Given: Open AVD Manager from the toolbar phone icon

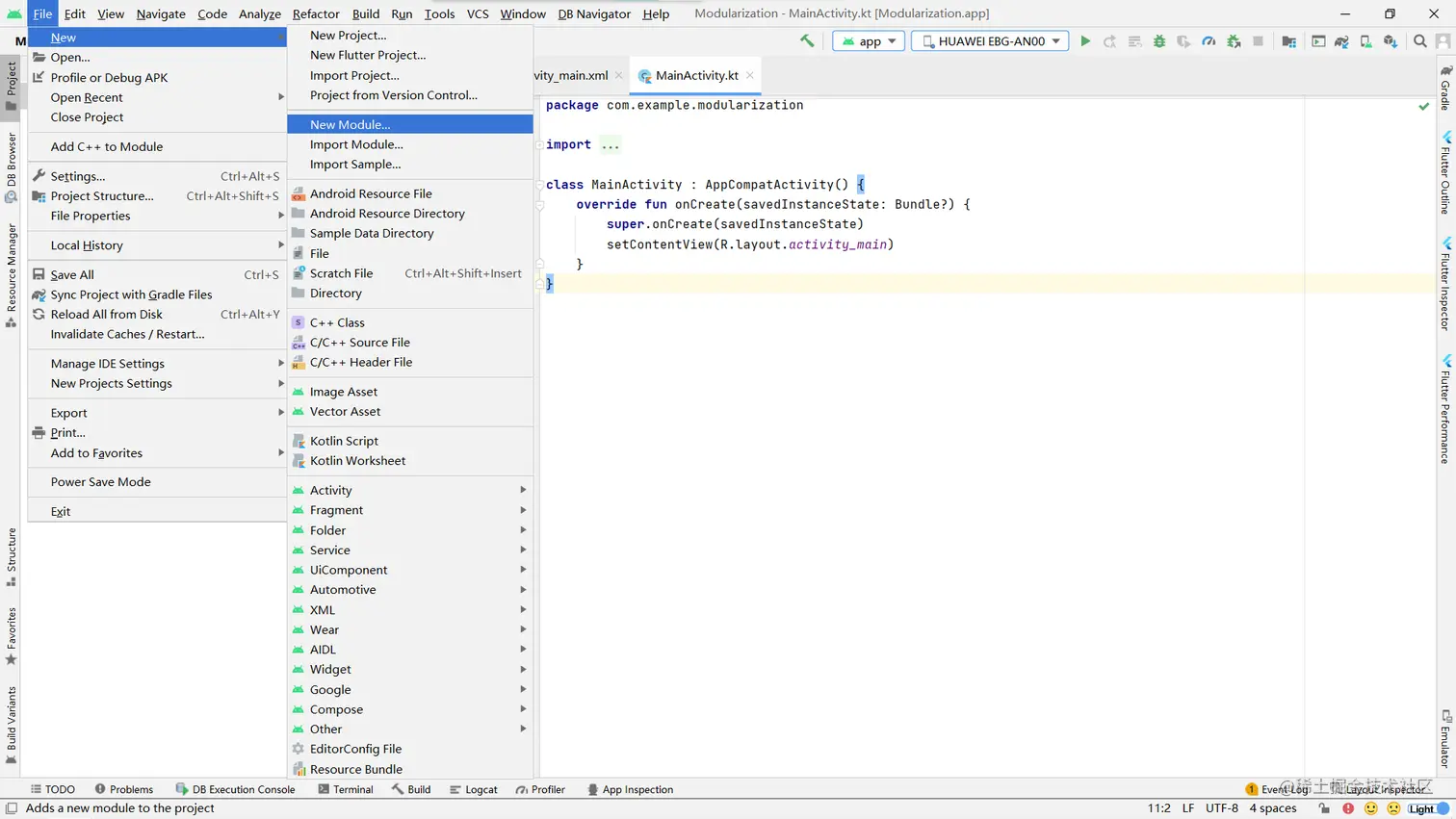Looking at the screenshot, I should (1365, 41).
